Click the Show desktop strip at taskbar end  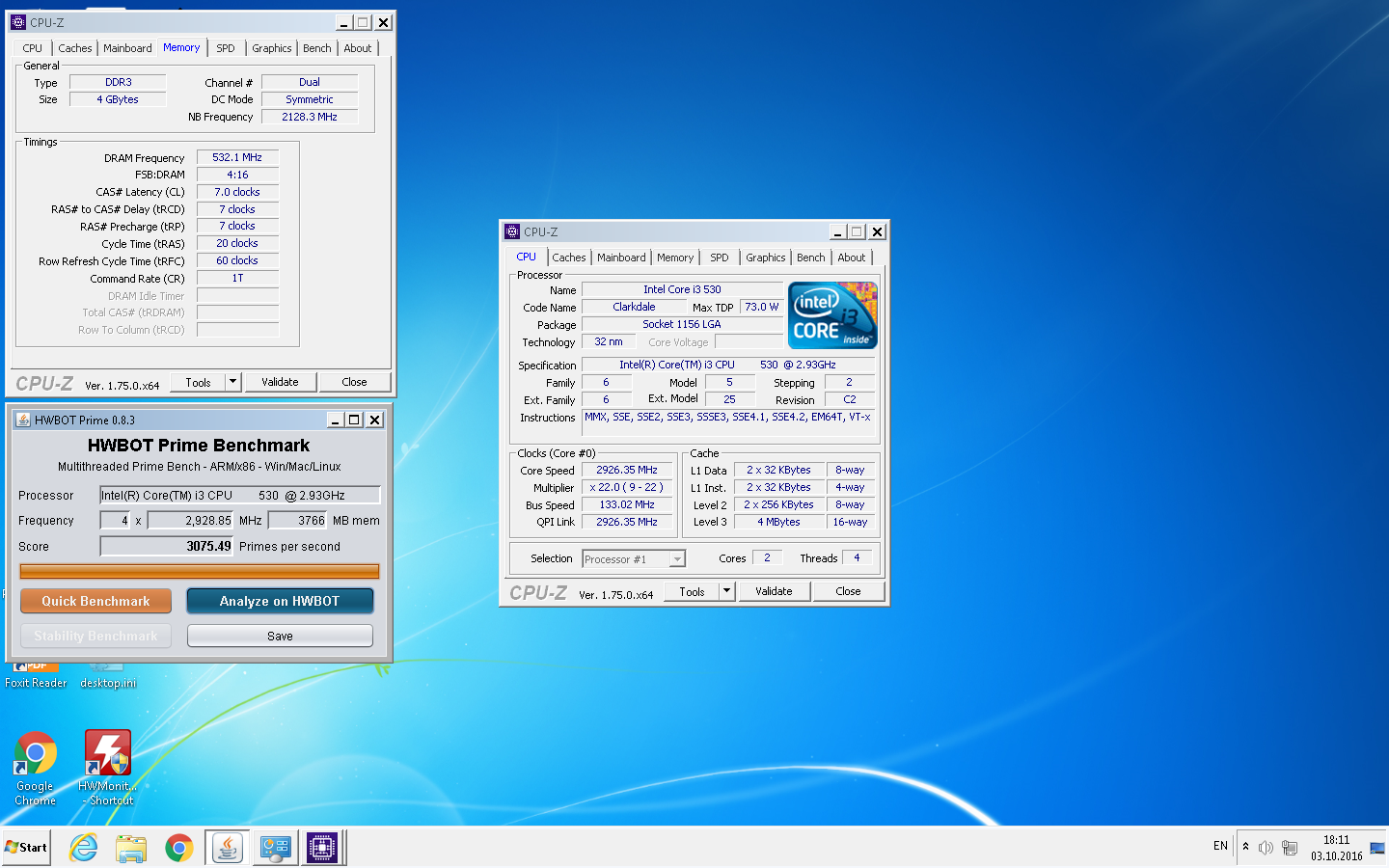(1377, 848)
